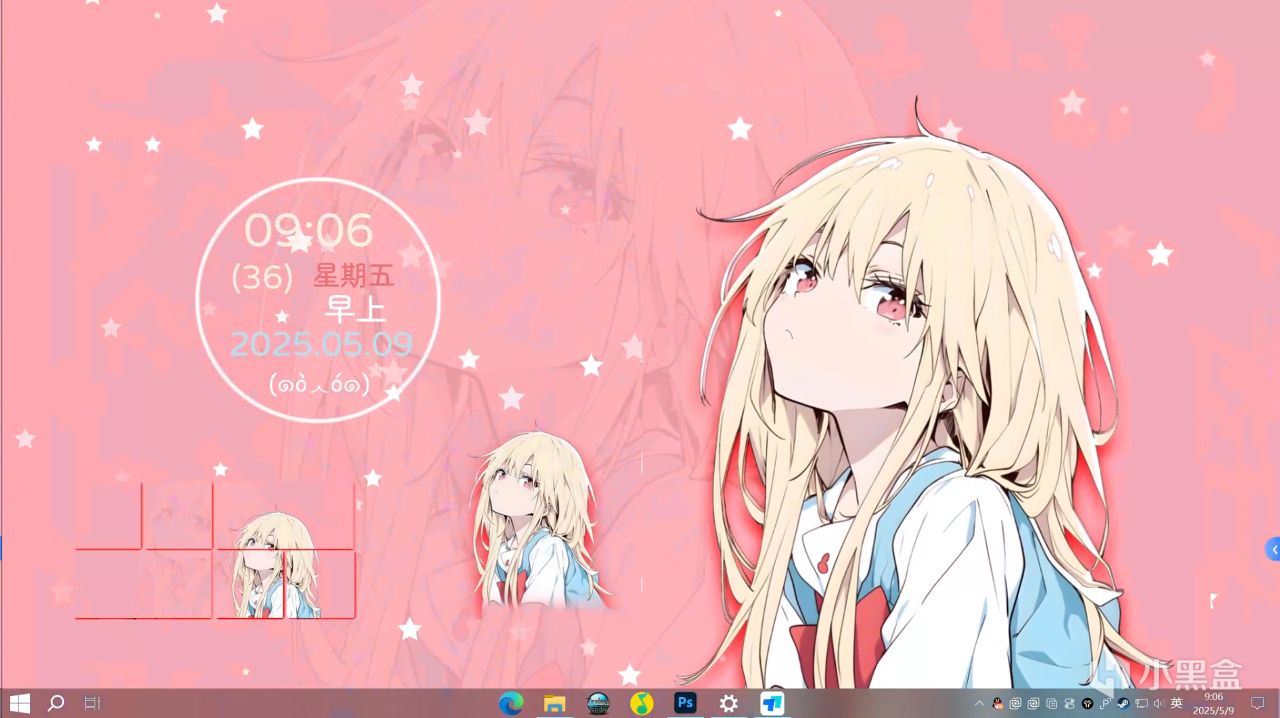This screenshot has height=718, width=1280.
Task: Open the taskbar clock showing 9:06
Action: point(1213,703)
